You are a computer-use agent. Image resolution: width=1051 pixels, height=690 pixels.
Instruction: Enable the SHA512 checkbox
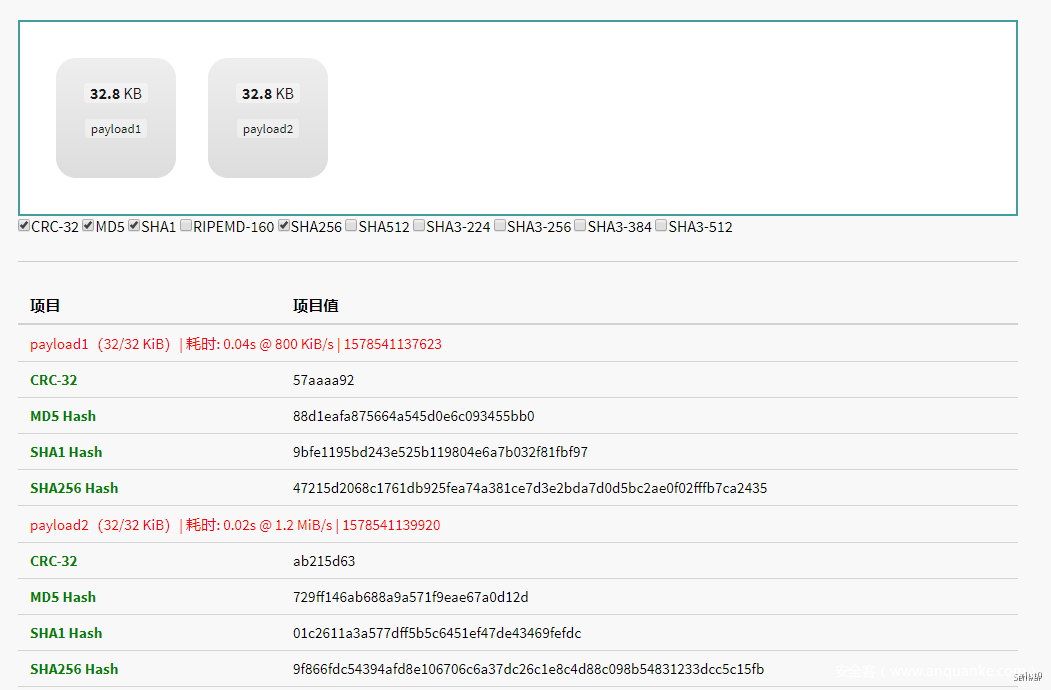(x=351, y=226)
